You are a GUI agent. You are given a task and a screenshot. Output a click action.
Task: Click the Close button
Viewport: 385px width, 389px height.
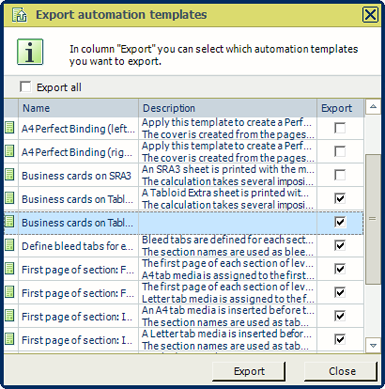point(342,371)
